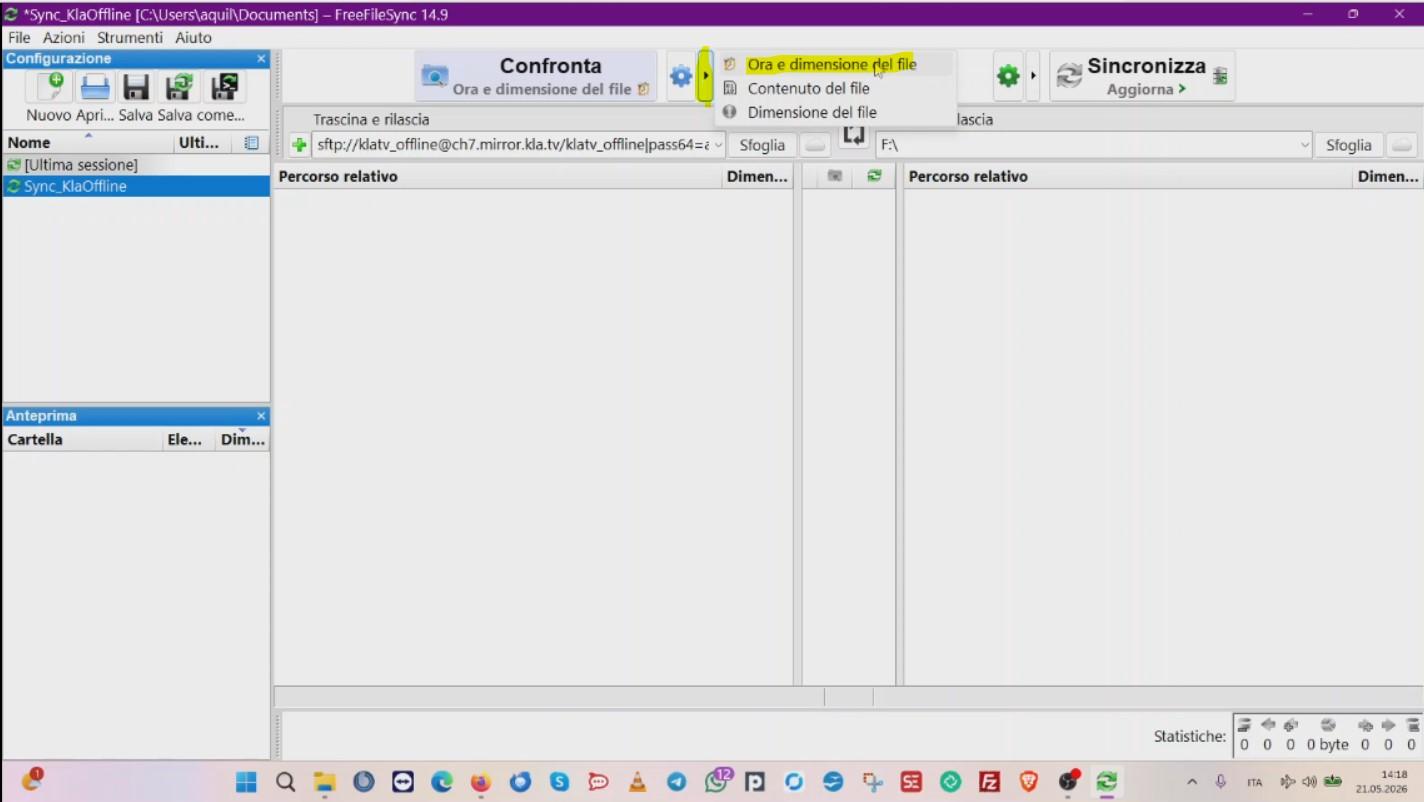This screenshot has width=1424, height=802.
Task: Click the Confronta compare button
Action: coord(536,76)
